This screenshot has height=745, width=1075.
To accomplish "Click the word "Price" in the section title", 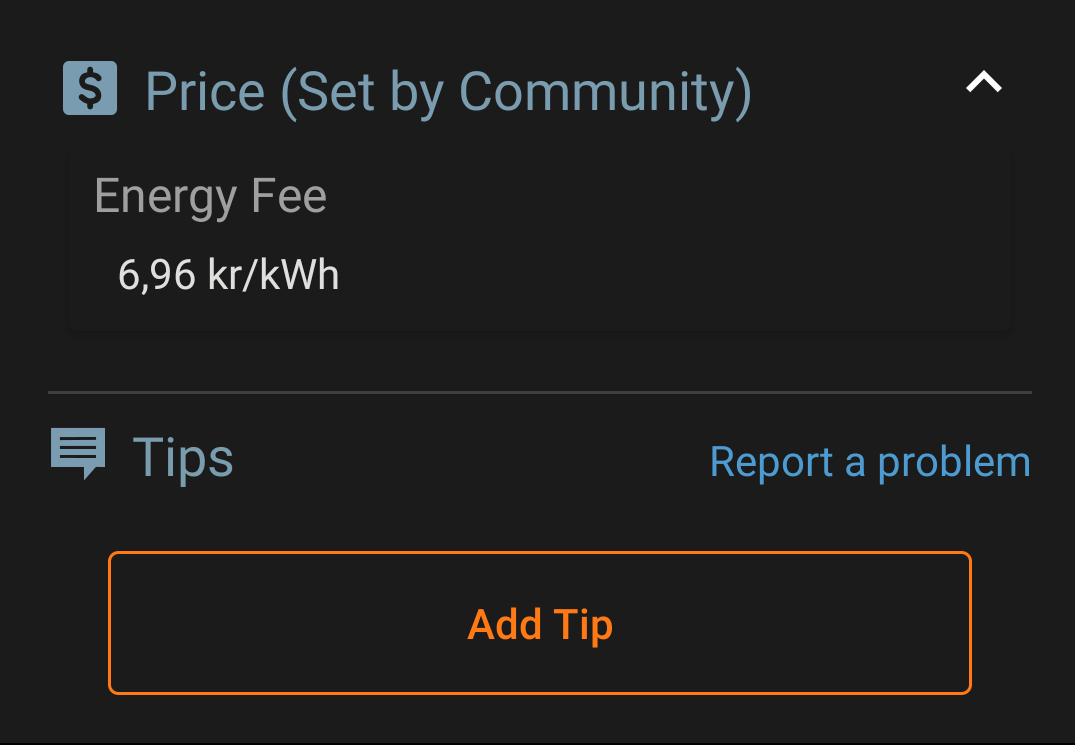I will pos(205,91).
